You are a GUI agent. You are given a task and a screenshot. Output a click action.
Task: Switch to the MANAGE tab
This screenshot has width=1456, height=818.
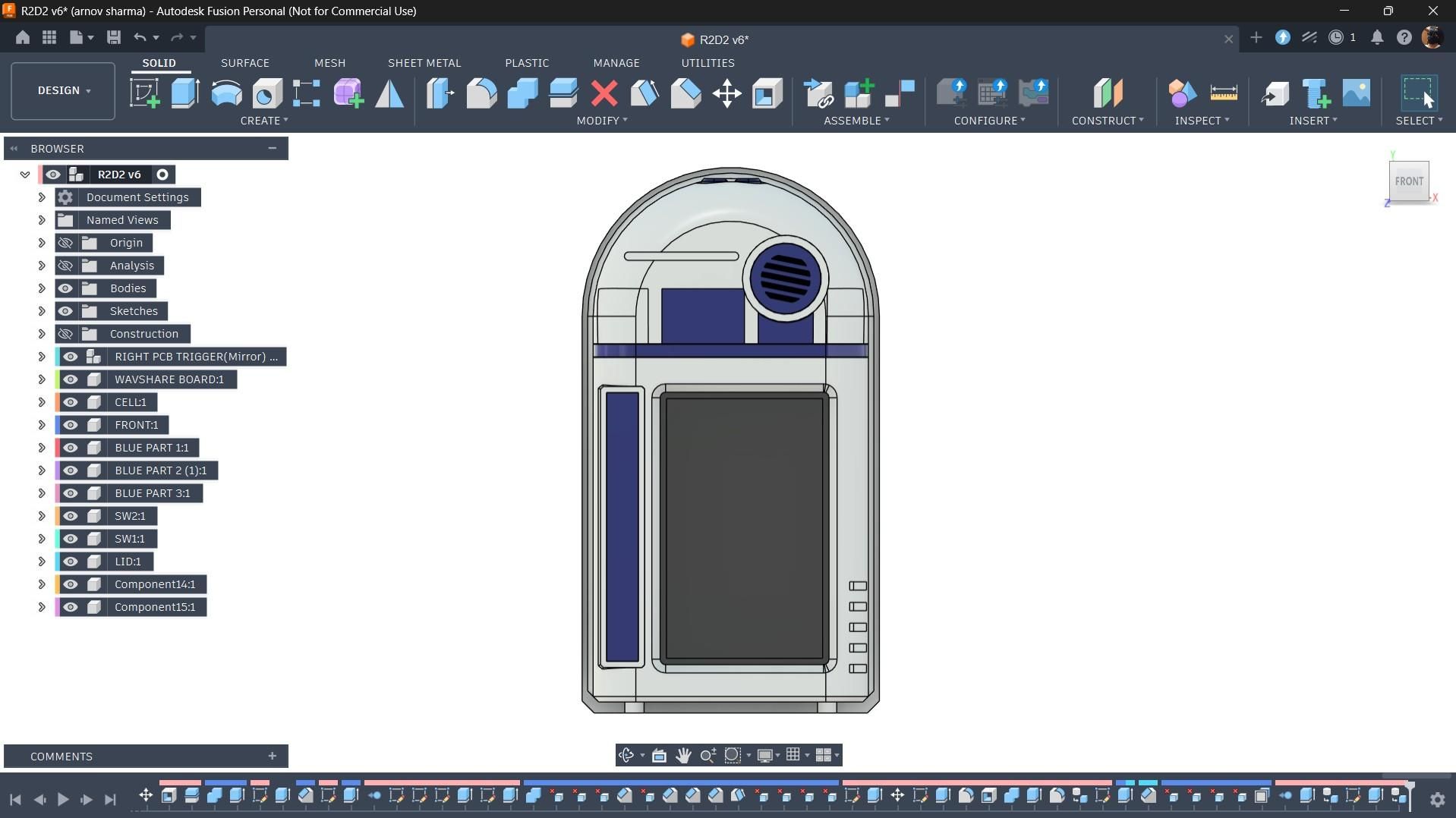coord(616,63)
